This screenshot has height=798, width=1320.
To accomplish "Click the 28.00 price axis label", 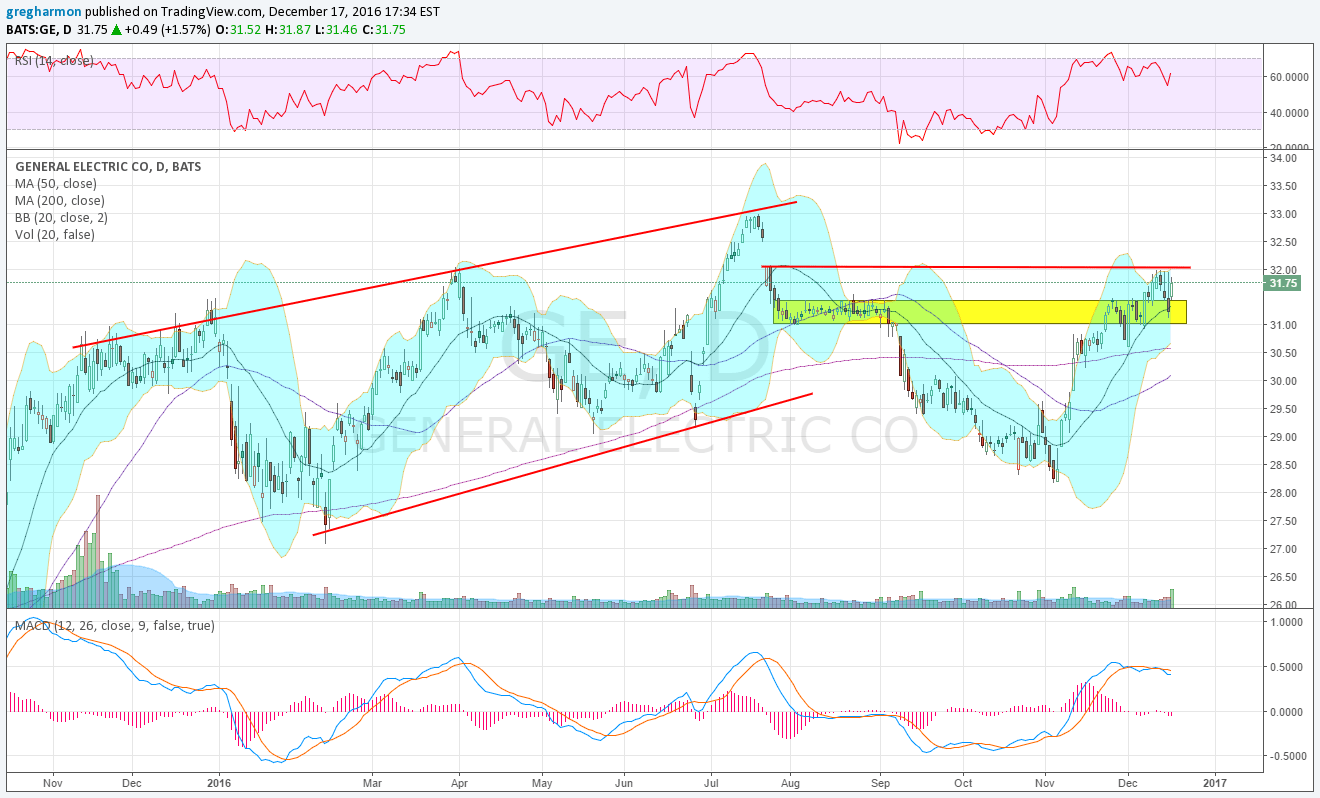I will 1283,493.
